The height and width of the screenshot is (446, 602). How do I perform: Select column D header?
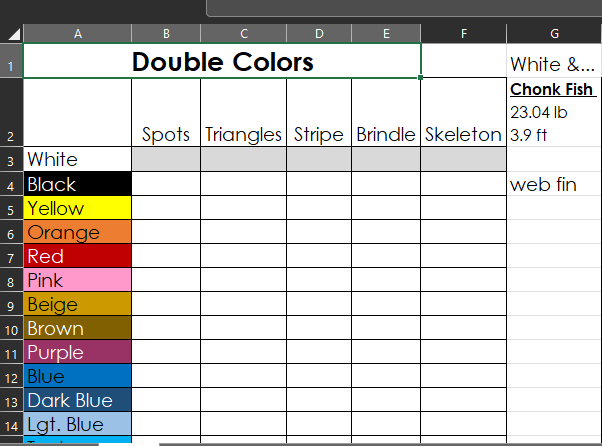pos(319,33)
